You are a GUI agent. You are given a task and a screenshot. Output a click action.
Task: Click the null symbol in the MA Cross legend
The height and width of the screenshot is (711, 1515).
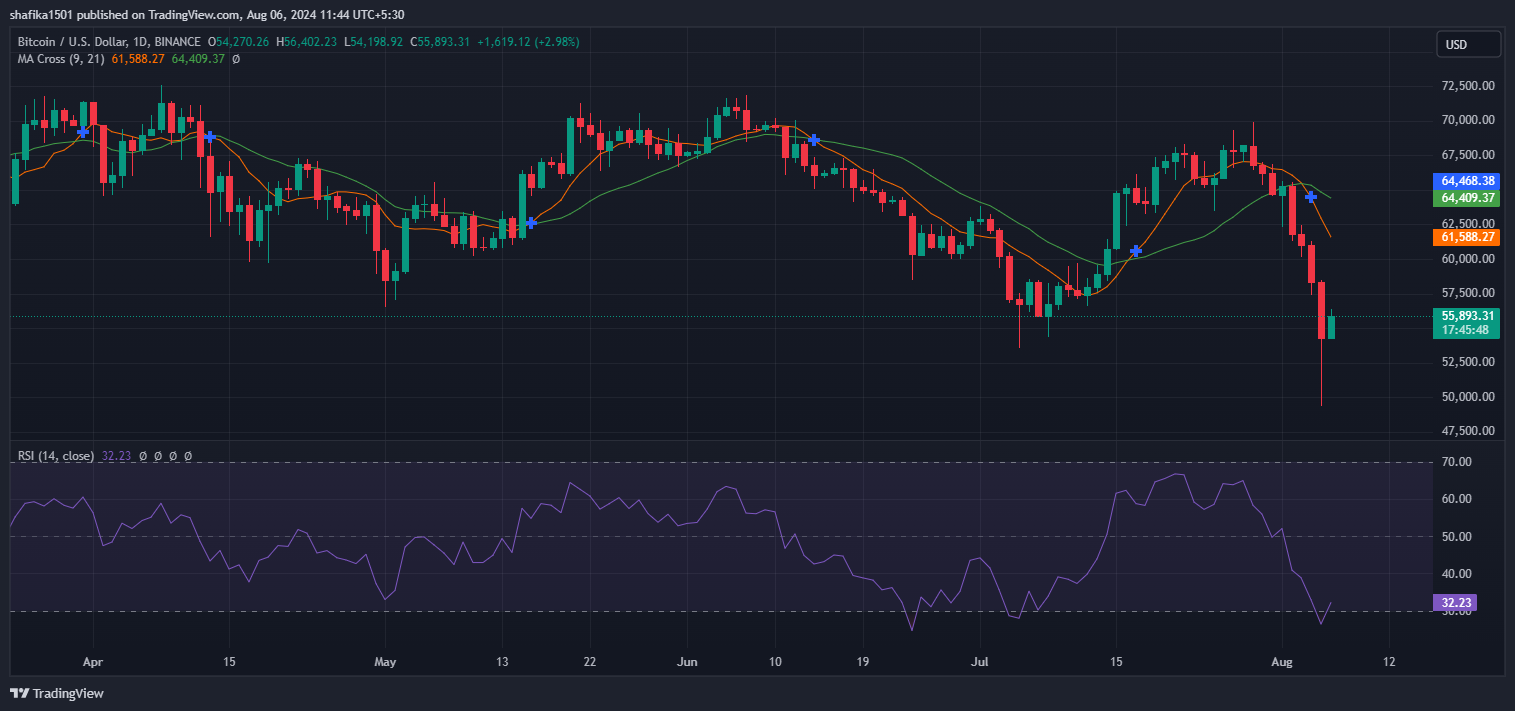click(235, 59)
